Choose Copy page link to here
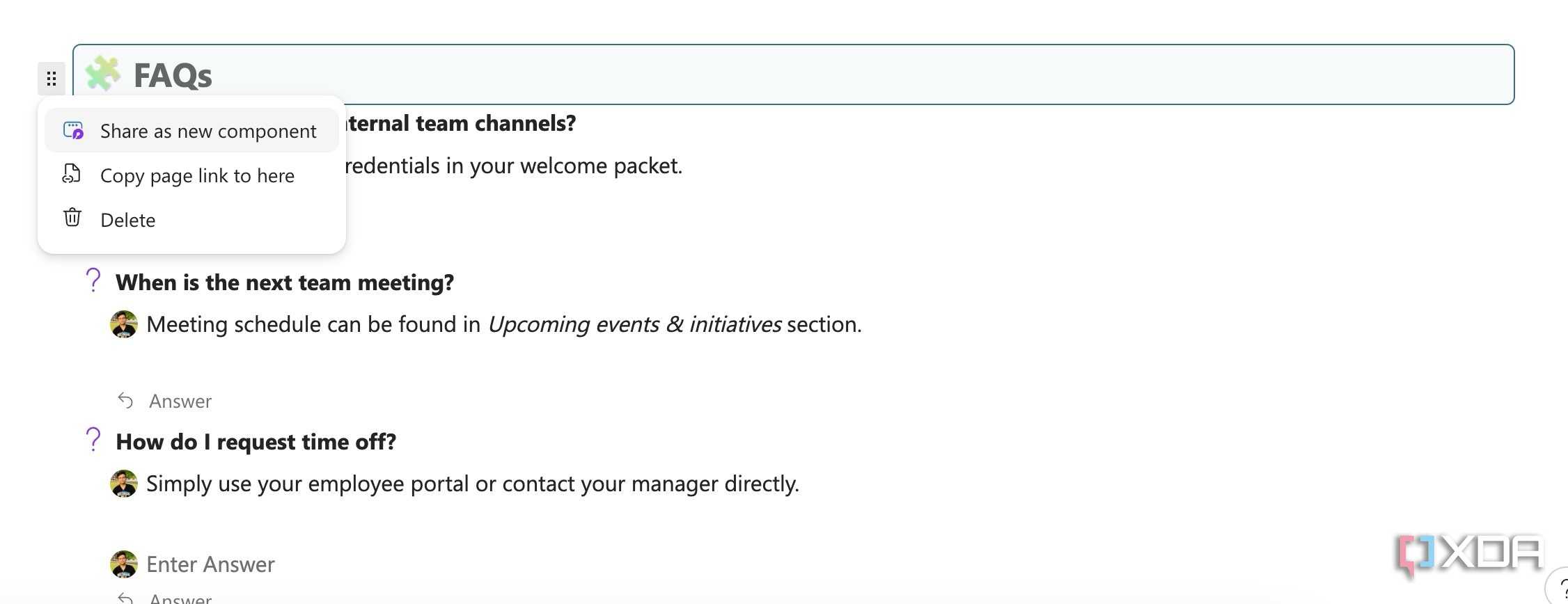Image resolution: width=1568 pixels, height=604 pixels. 191,175
